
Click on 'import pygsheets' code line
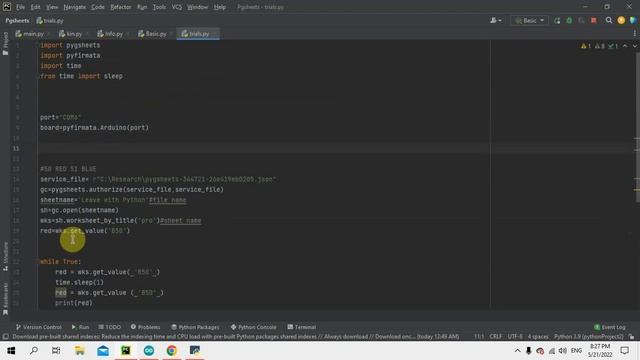(x=70, y=45)
